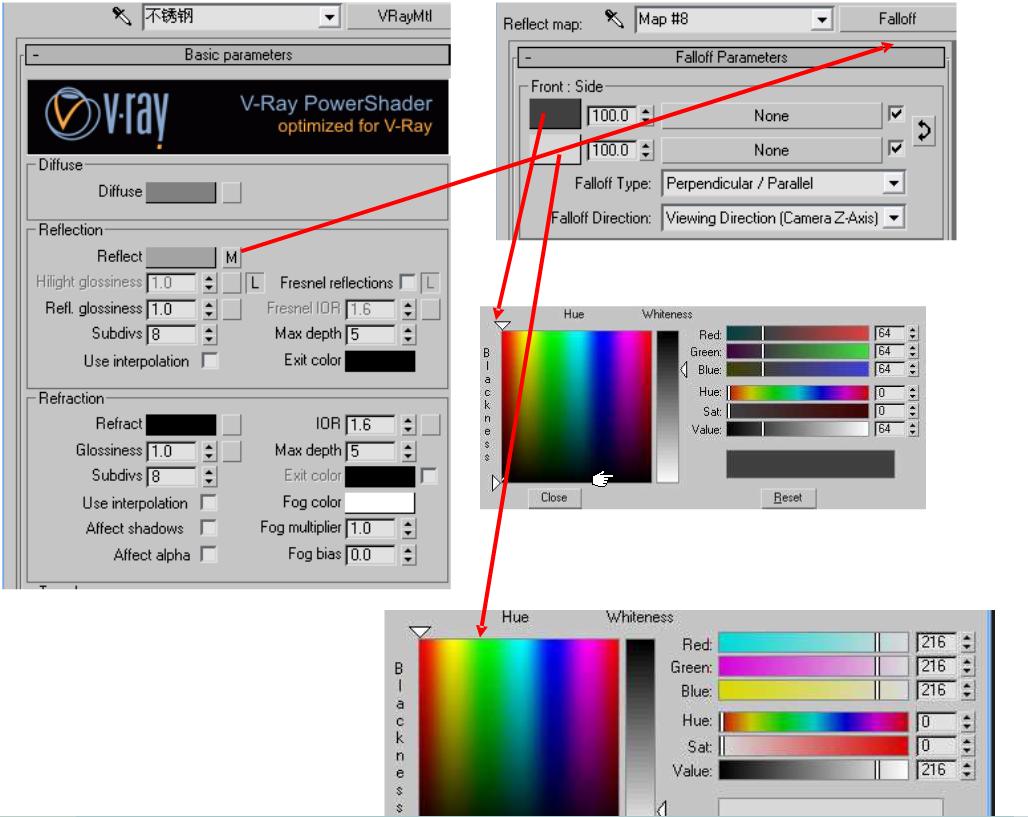
Task: Click the Red slider in upper color selector
Action: 797,334
